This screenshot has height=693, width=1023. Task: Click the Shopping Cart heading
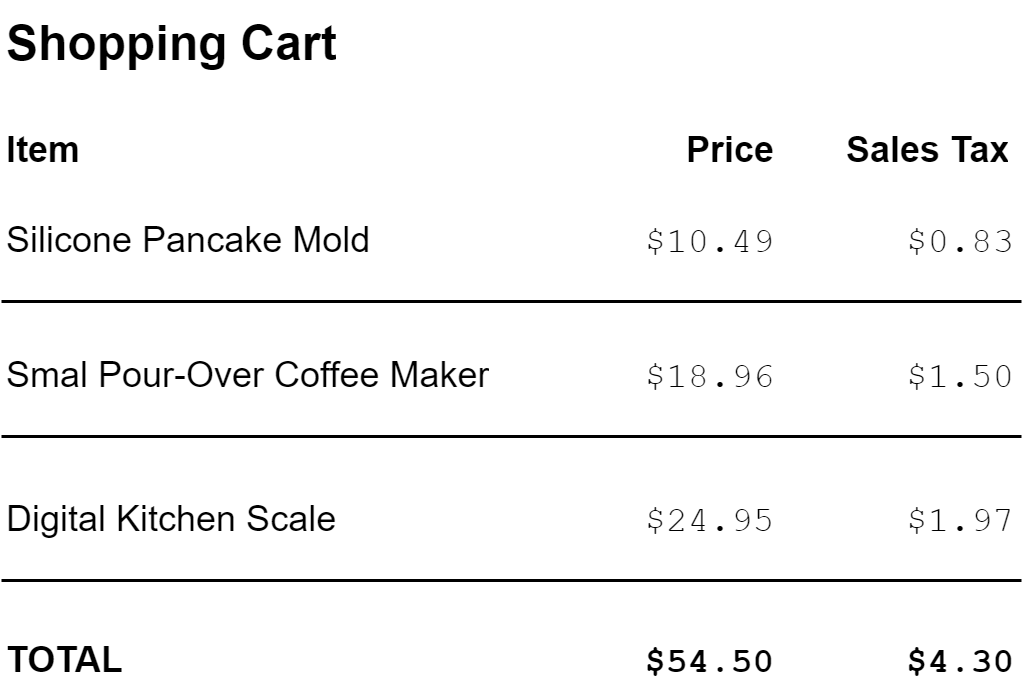[172, 45]
